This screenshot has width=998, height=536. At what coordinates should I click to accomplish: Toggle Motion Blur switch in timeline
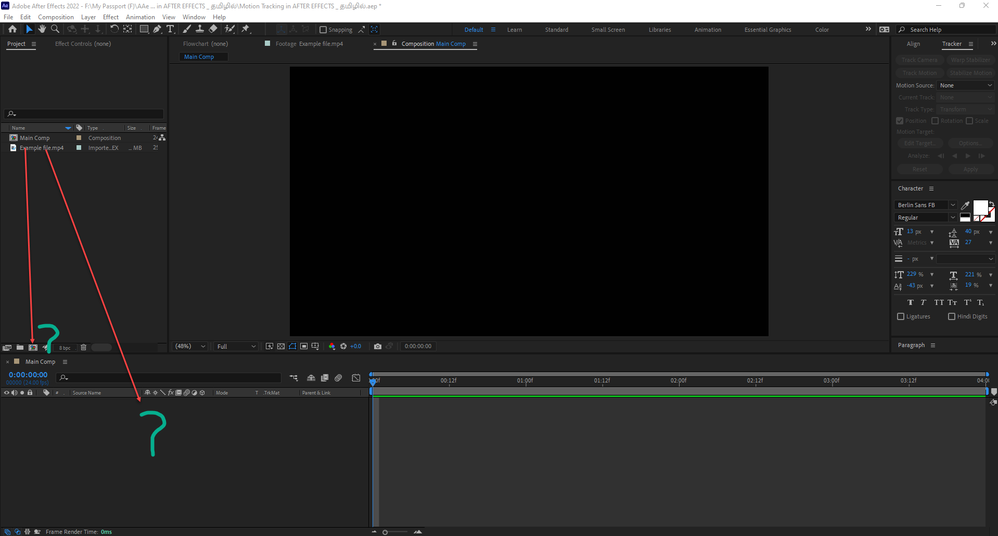point(339,378)
